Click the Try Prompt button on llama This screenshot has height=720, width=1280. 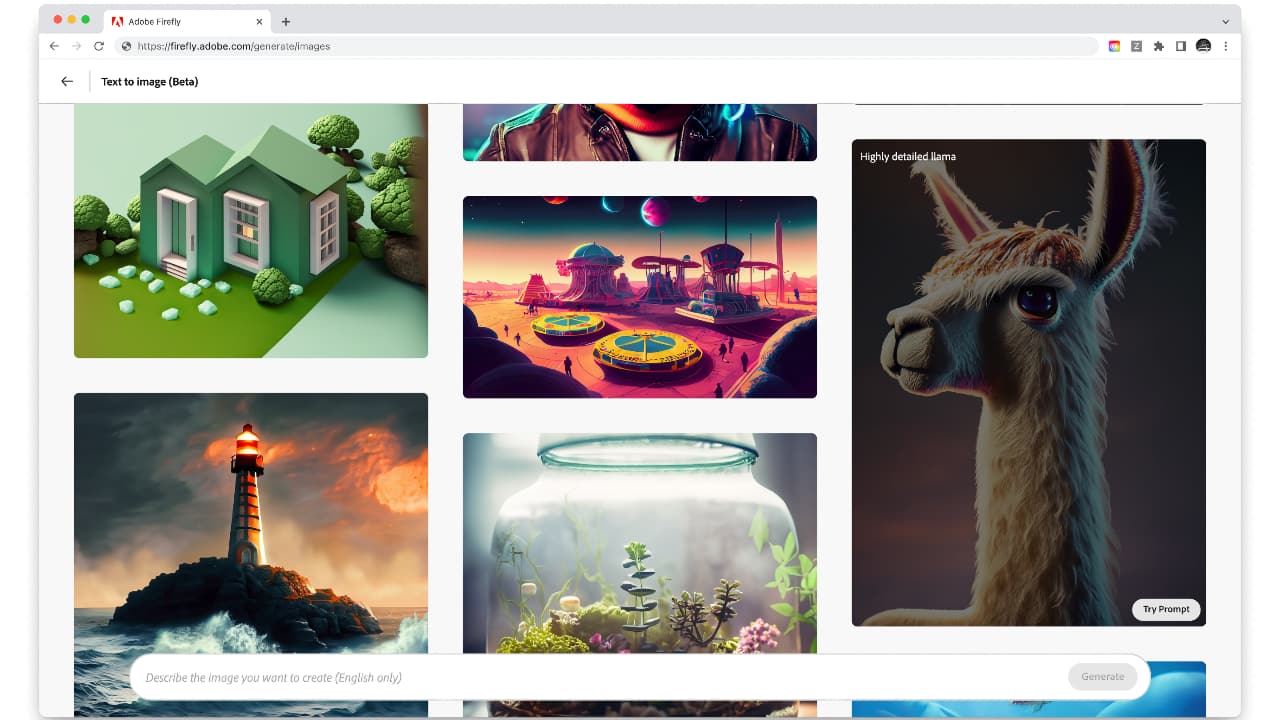pyautogui.click(x=1166, y=609)
